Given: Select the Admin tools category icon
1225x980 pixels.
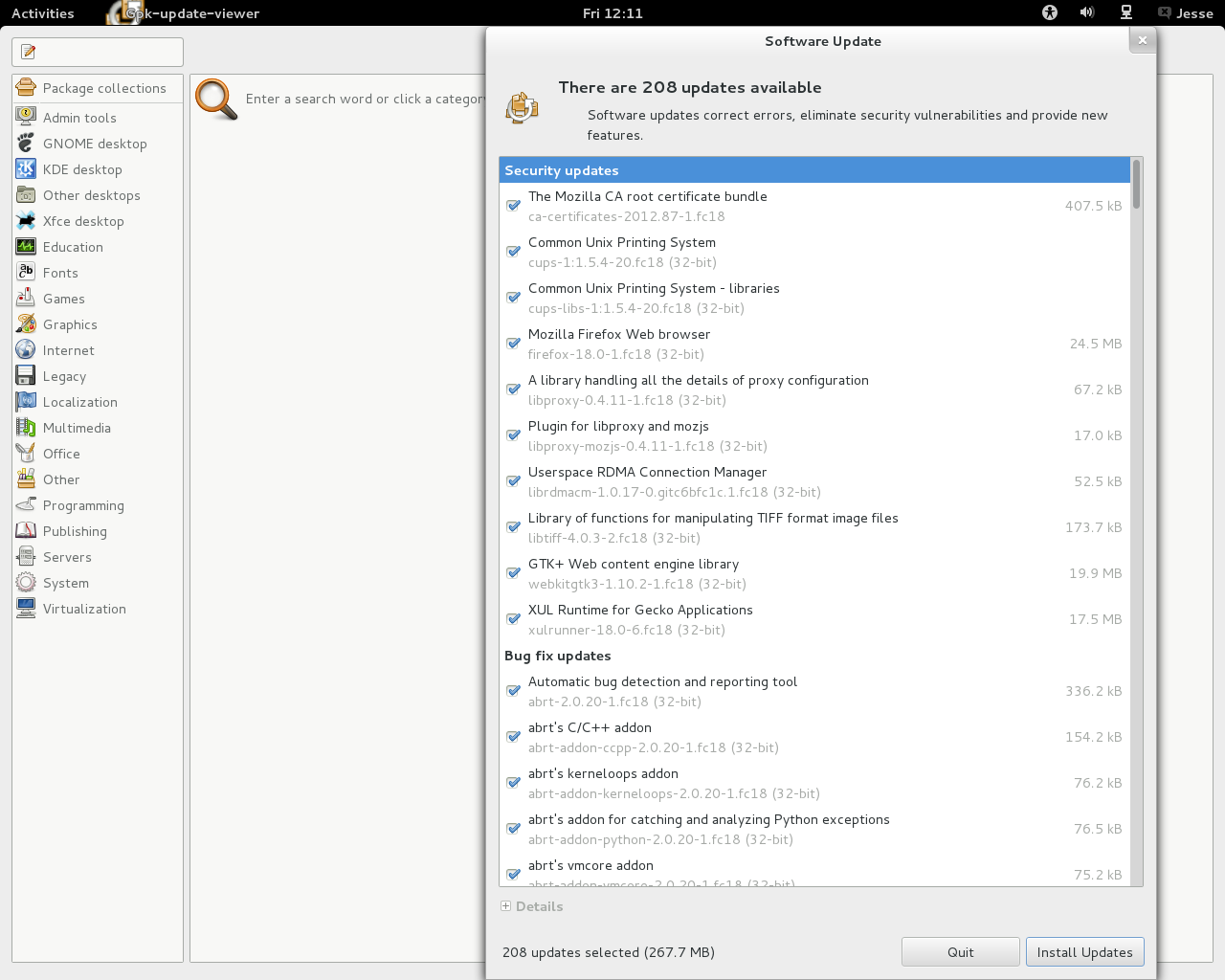Looking at the screenshot, I should click(x=26, y=117).
